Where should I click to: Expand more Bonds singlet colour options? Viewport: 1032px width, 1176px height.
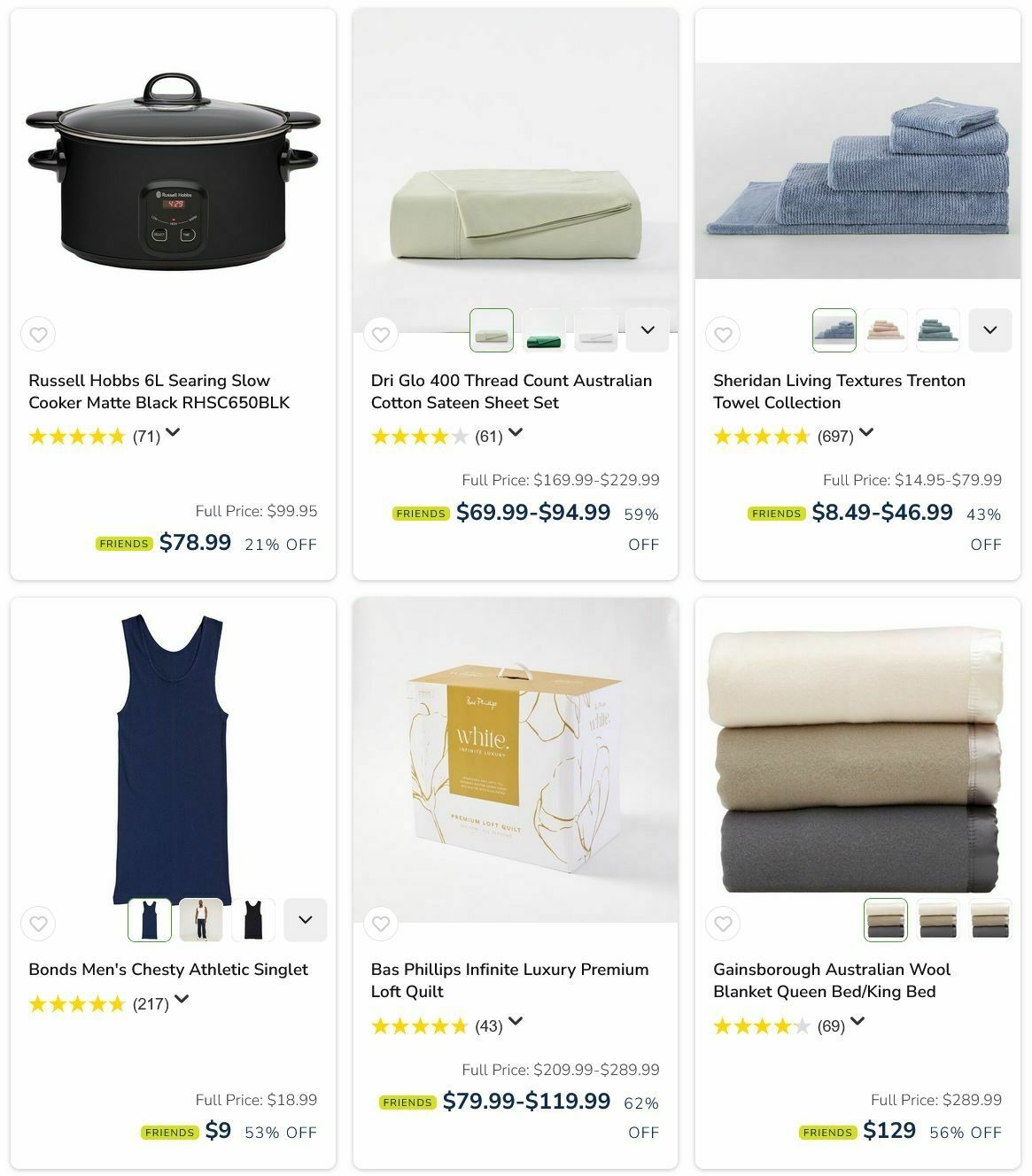306,920
